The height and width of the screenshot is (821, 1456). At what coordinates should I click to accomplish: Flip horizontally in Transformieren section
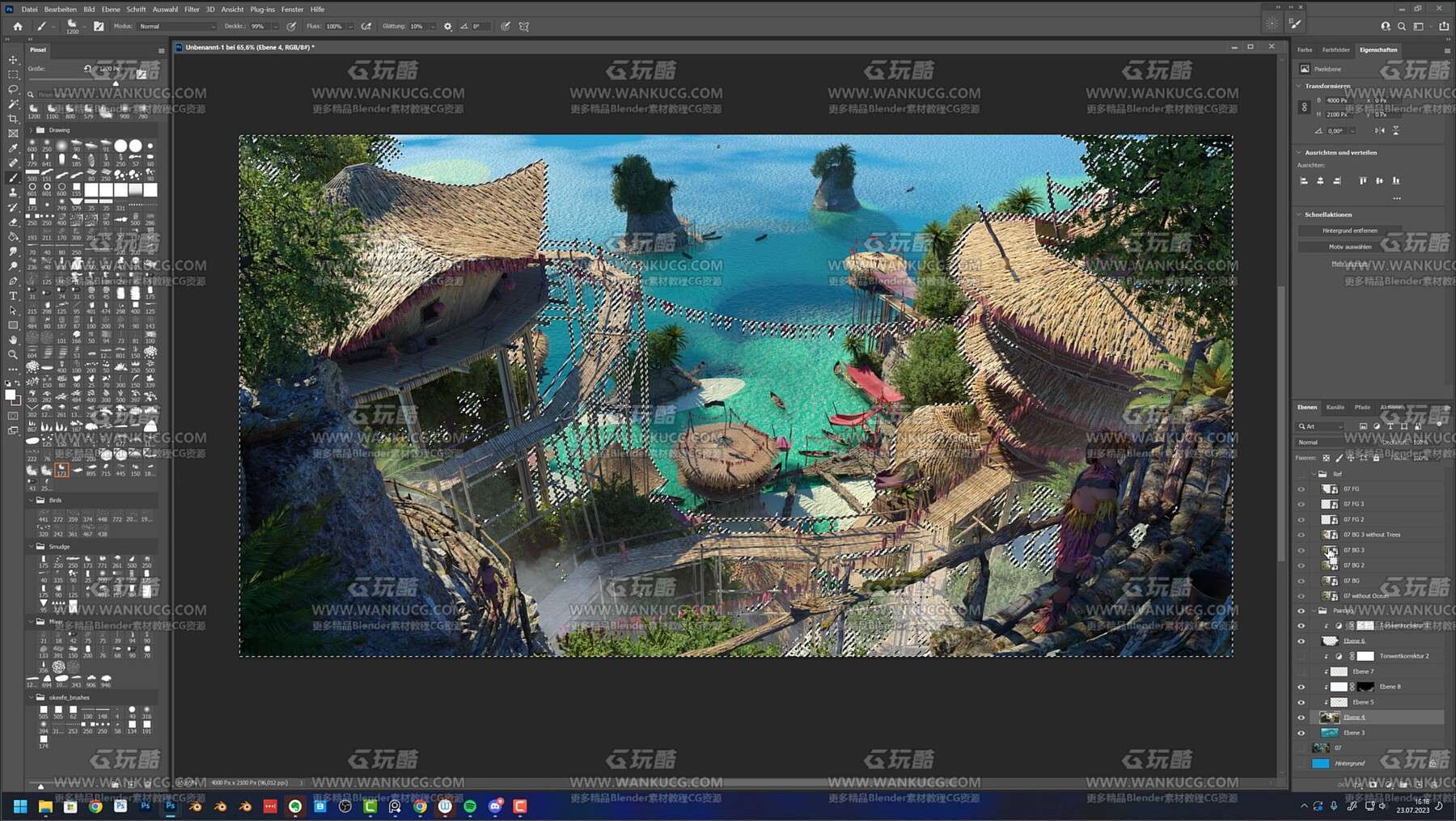click(x=1379, y=130)
